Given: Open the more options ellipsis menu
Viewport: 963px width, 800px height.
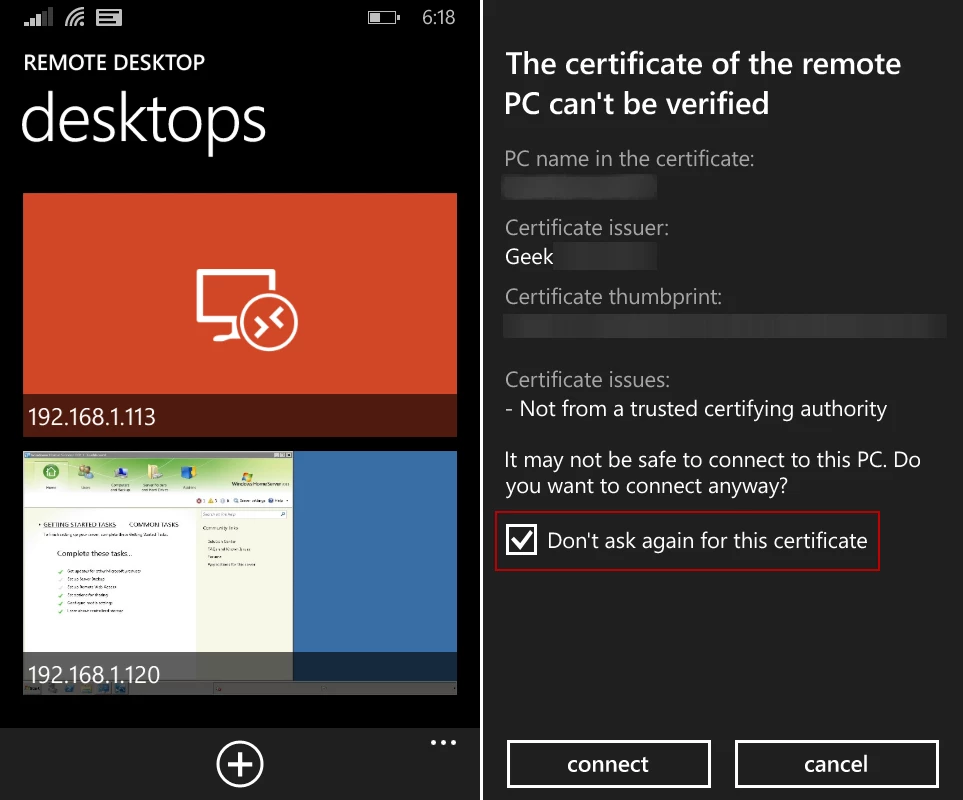Looking at the screenshot, I should pos(443,743).
